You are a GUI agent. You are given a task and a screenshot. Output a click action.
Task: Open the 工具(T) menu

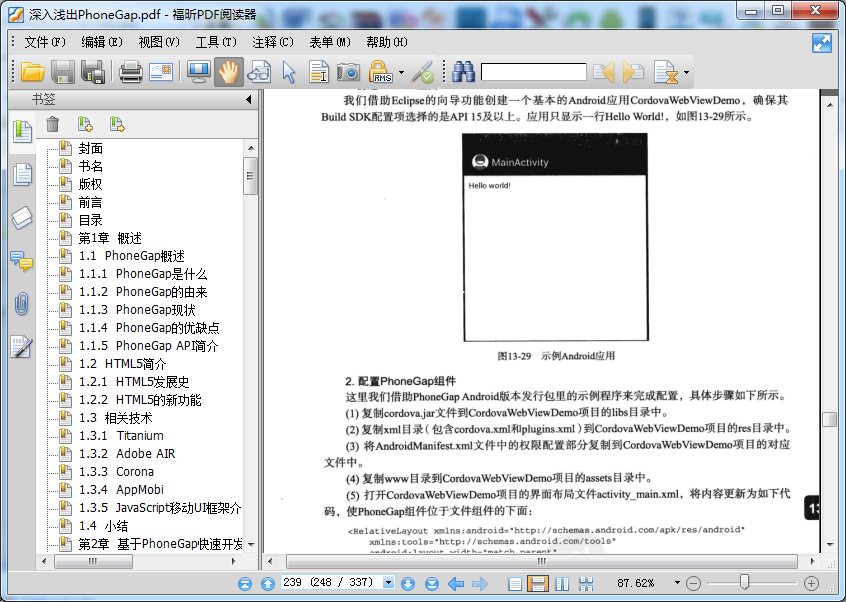tap(216, 42)
